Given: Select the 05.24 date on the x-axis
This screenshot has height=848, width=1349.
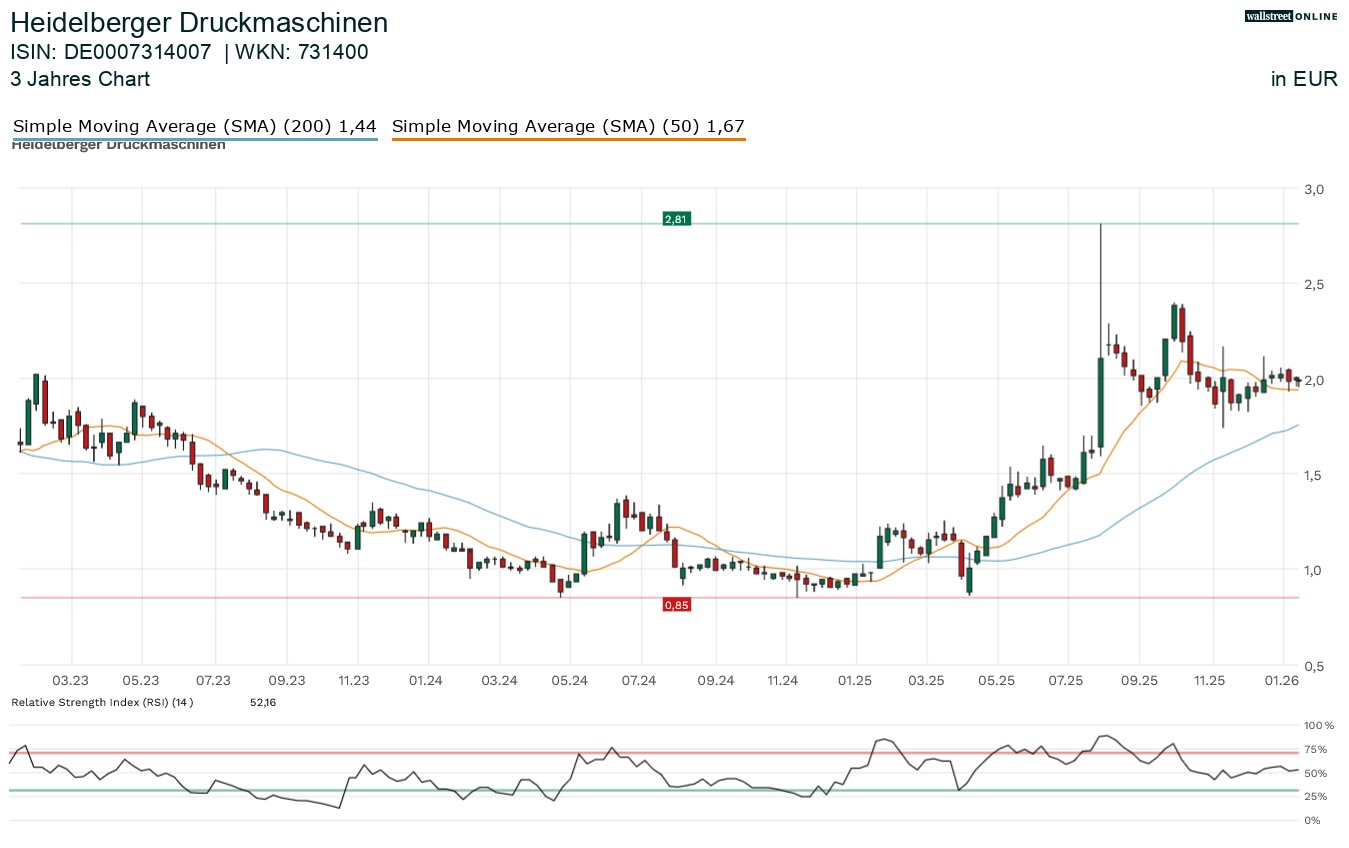Looking at the screenshot, I should pyautogui.click(x=569, y=680).
